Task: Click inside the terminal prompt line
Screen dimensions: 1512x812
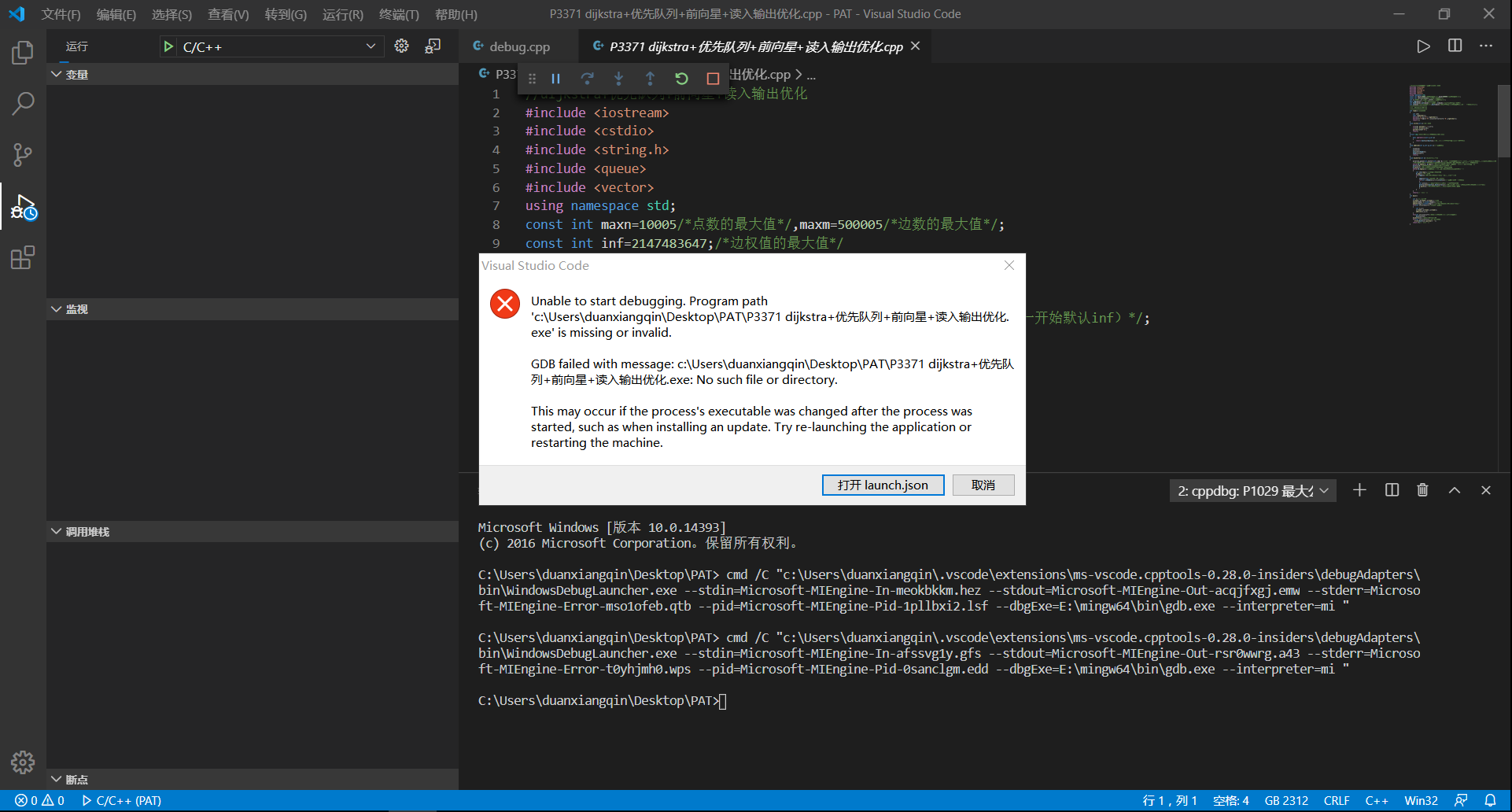Action: pos(602,700)
